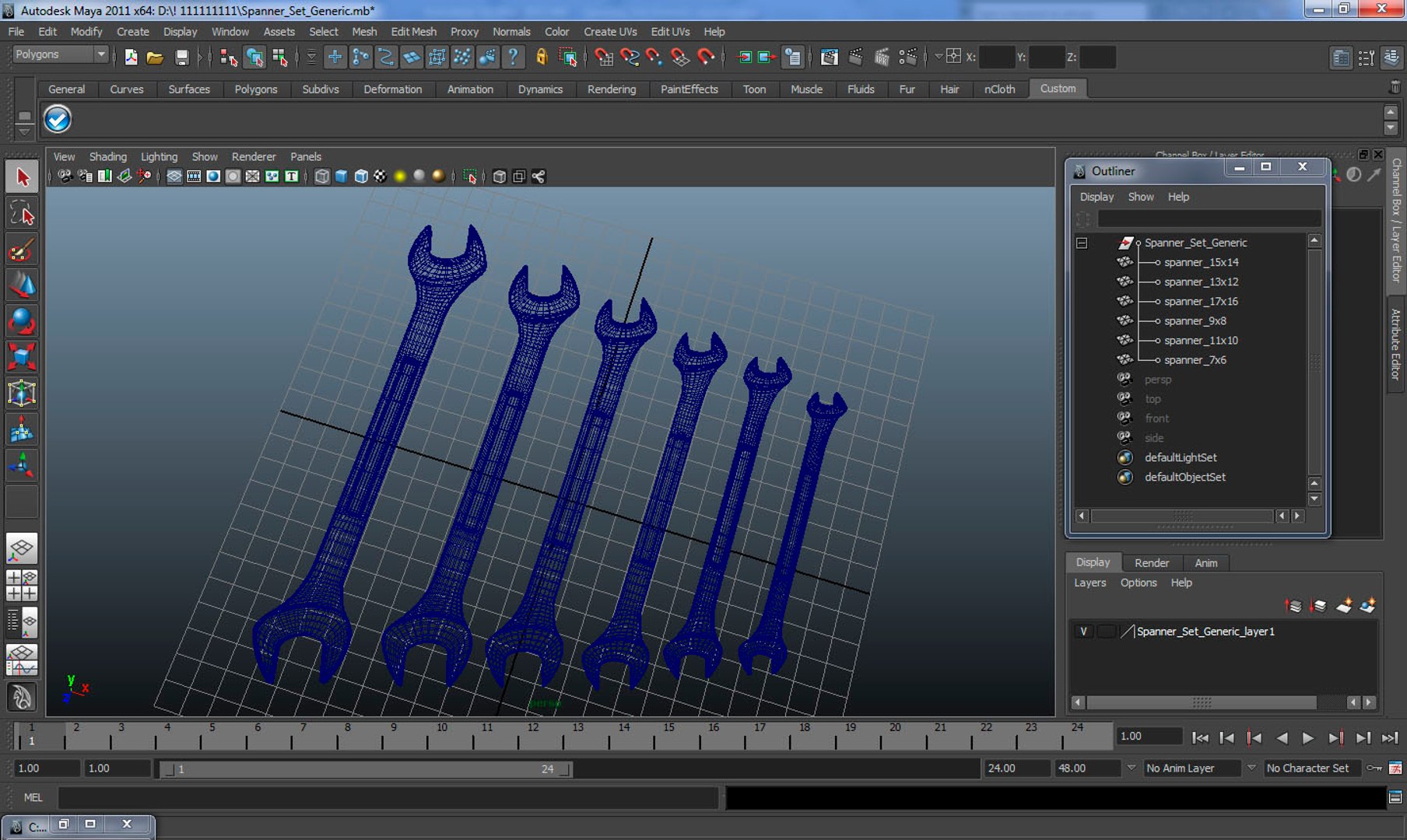Open the layer editor Options menu

point(1139,583)
